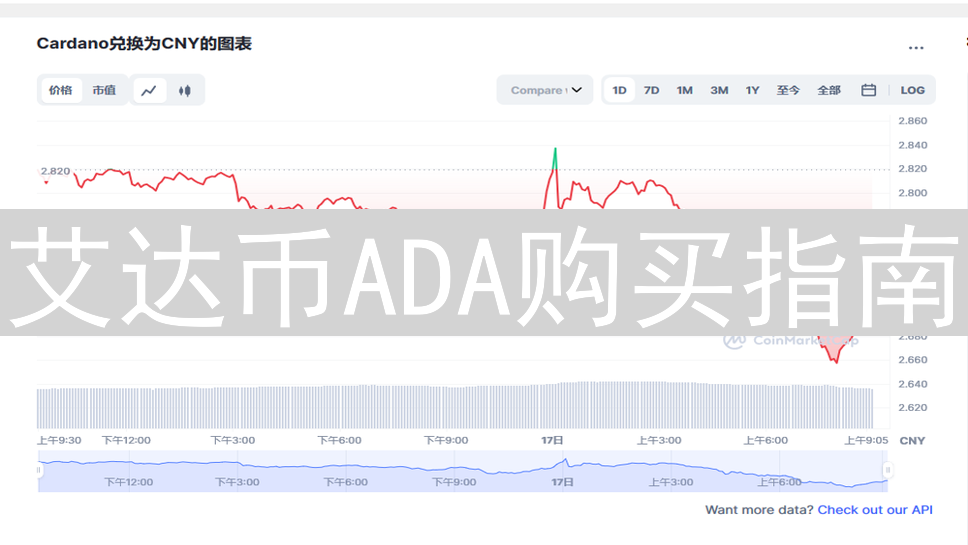The image size is (968, 545).
Task: Open the three-dot more options menu
Action: click(x=916, y=48)
